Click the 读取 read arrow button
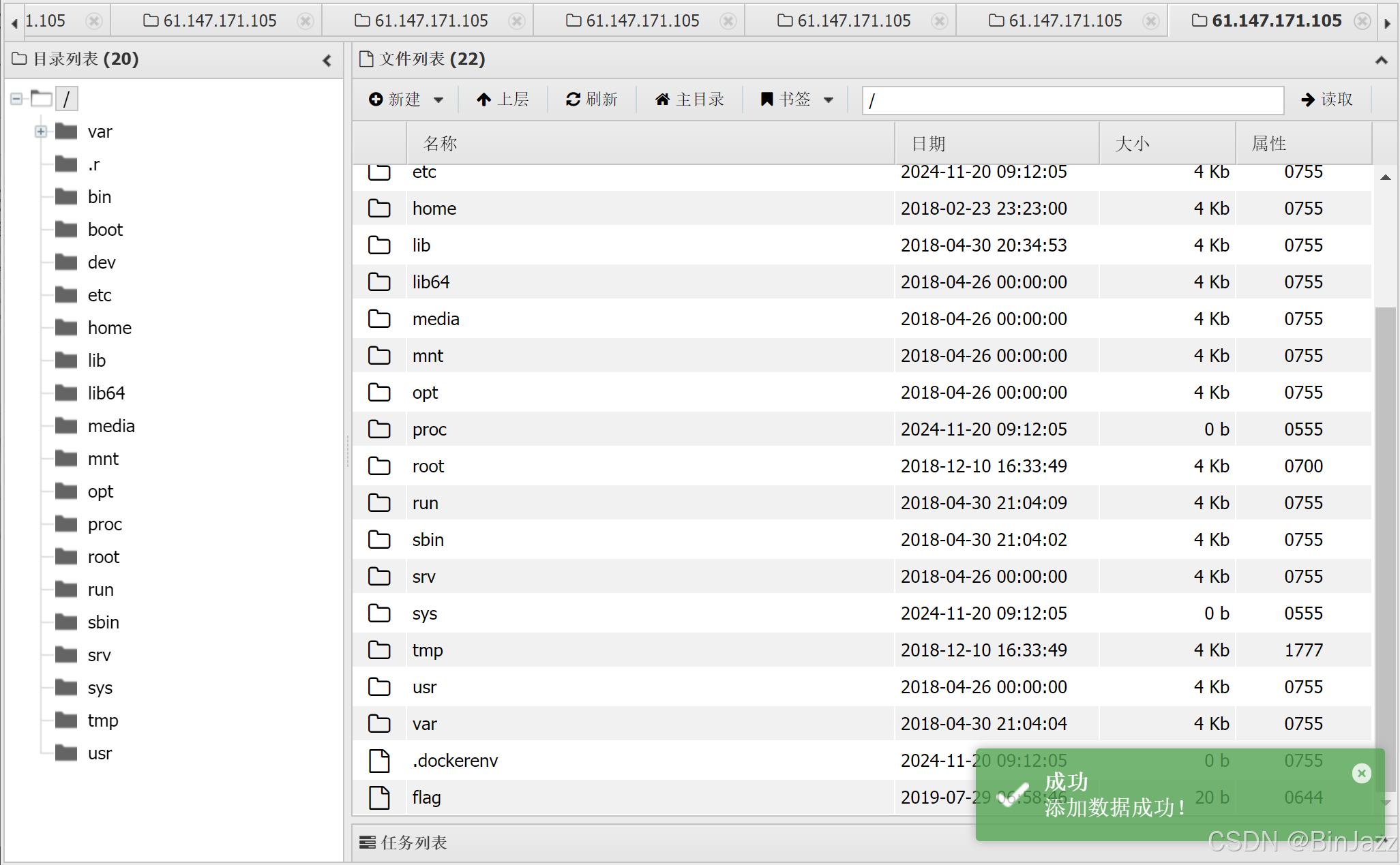The width and height of the screenshot is (1400, 865). 1326,100
